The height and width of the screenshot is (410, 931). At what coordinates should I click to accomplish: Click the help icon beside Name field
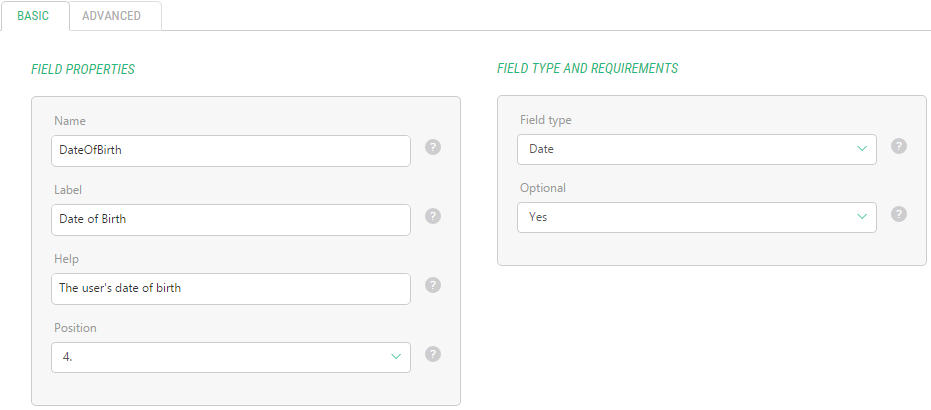[433, 147]
